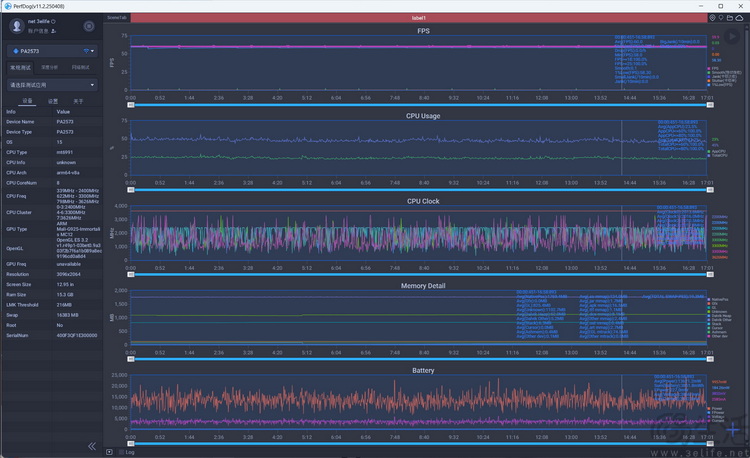Switch to the third test mode tab
750x458 pixels.
click(80, 67)
